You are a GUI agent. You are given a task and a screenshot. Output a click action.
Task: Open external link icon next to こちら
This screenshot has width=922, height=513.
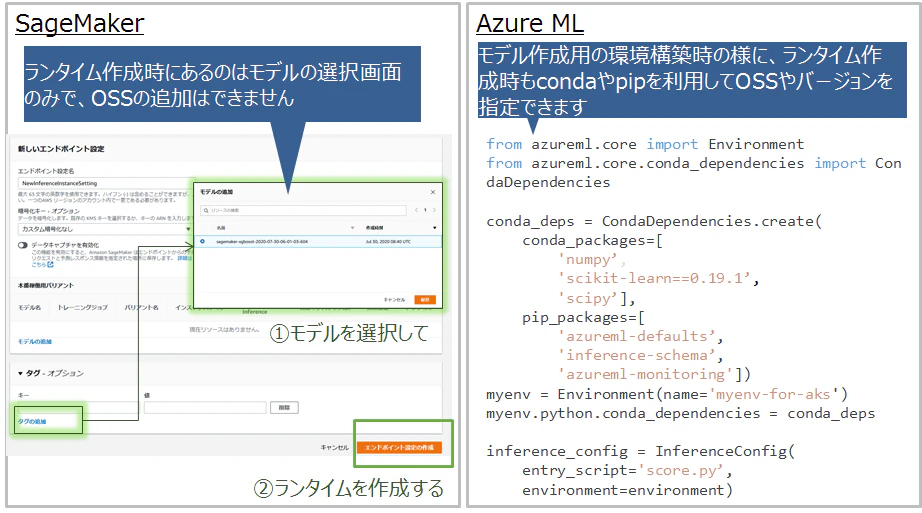(x=50, y=265)
